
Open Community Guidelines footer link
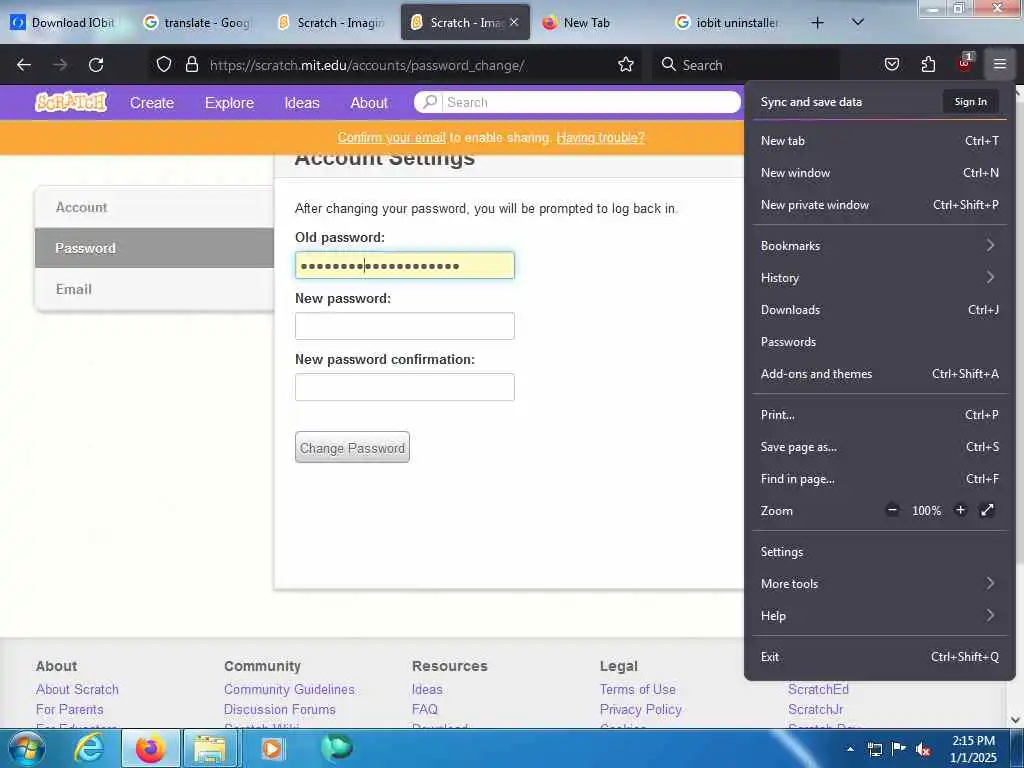pyautogui.click(x=289, y=689)
